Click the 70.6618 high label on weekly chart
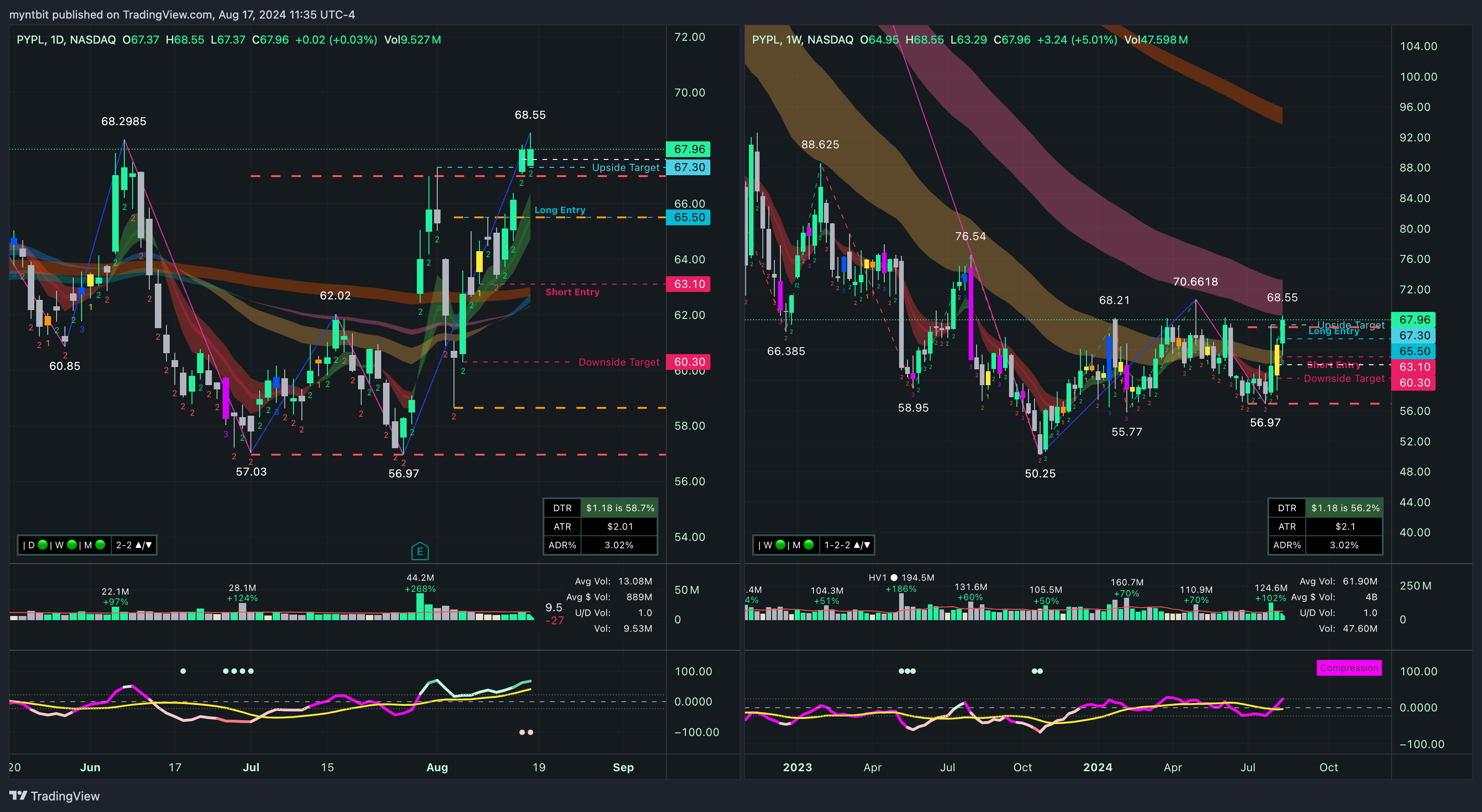 point(1195,282)
